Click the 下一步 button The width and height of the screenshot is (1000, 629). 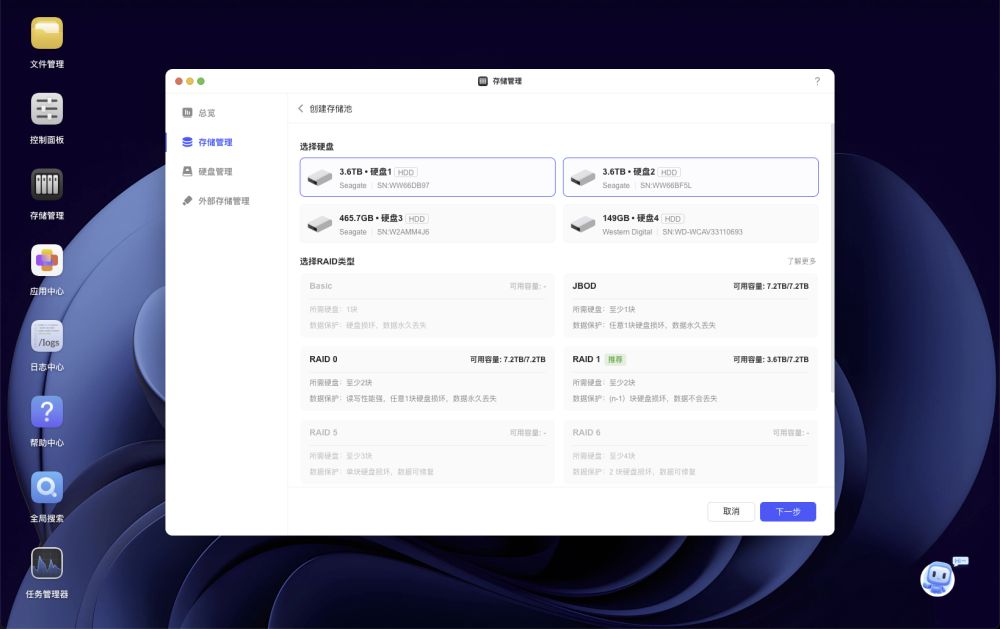coord(788,512)
